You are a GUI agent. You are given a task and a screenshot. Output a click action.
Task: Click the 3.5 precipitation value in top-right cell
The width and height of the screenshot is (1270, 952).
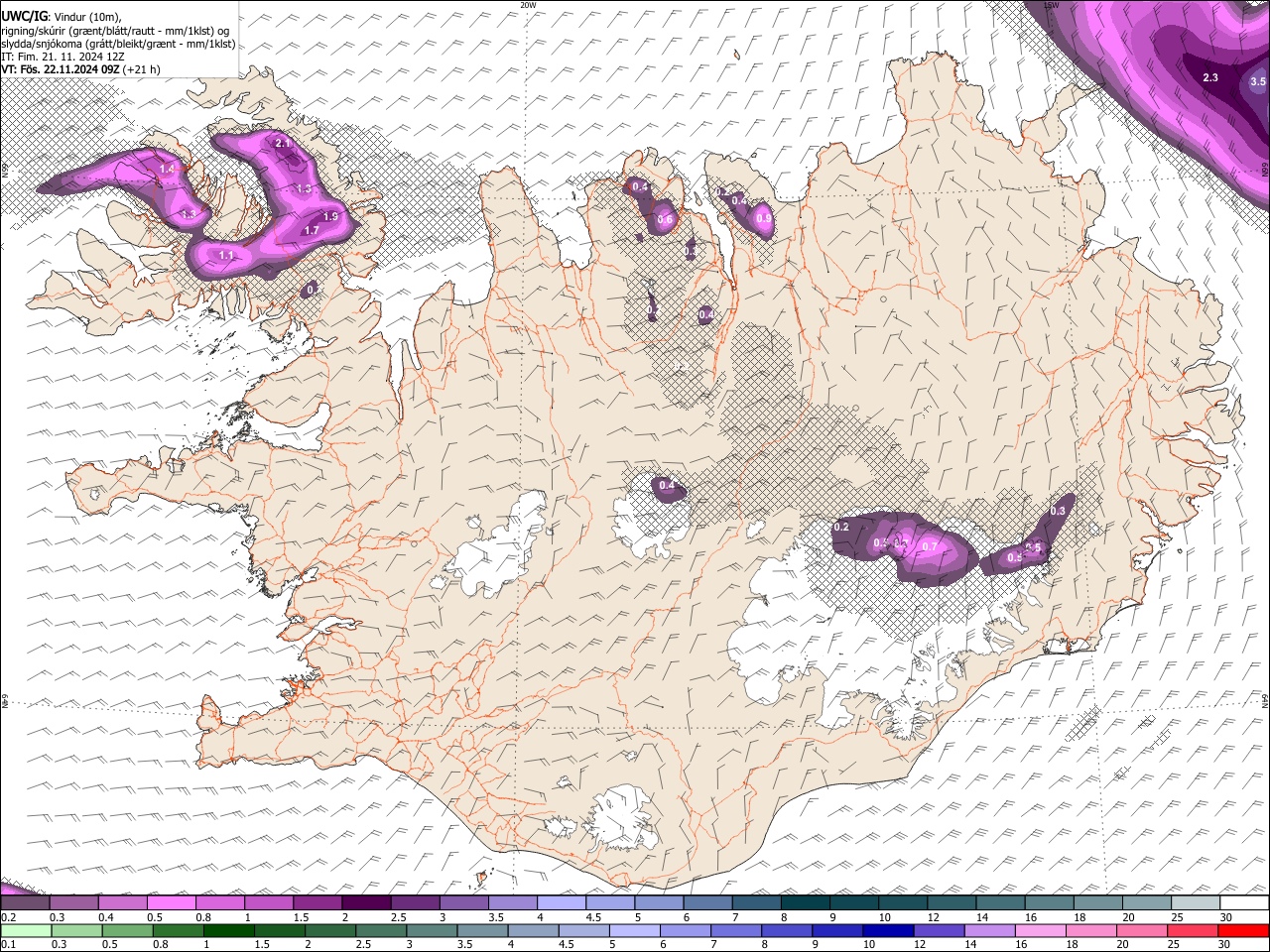click(x=1258, y=81)
